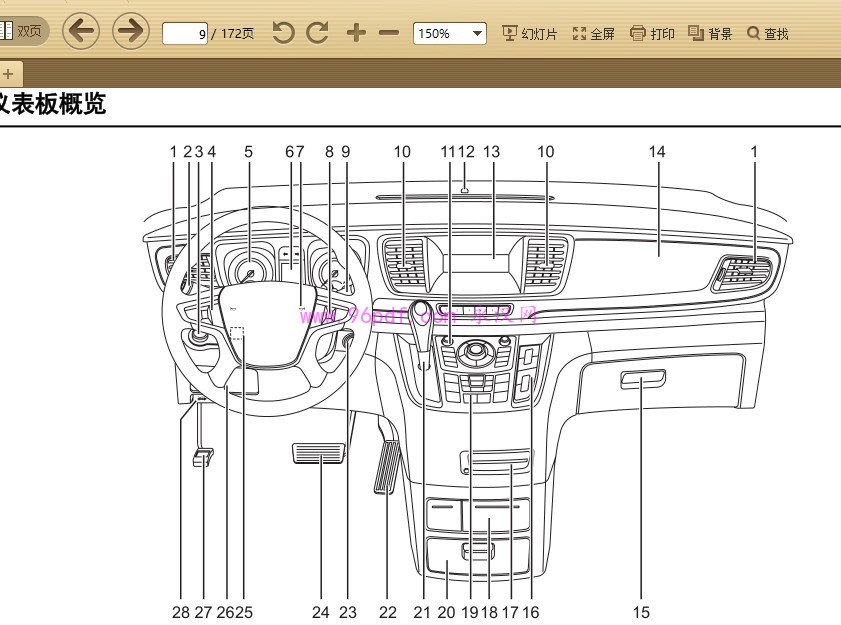Go to the next page with the right arrow
Image resolution: width=841 pixels, height=625 pixels.
(x=130, y=32)
